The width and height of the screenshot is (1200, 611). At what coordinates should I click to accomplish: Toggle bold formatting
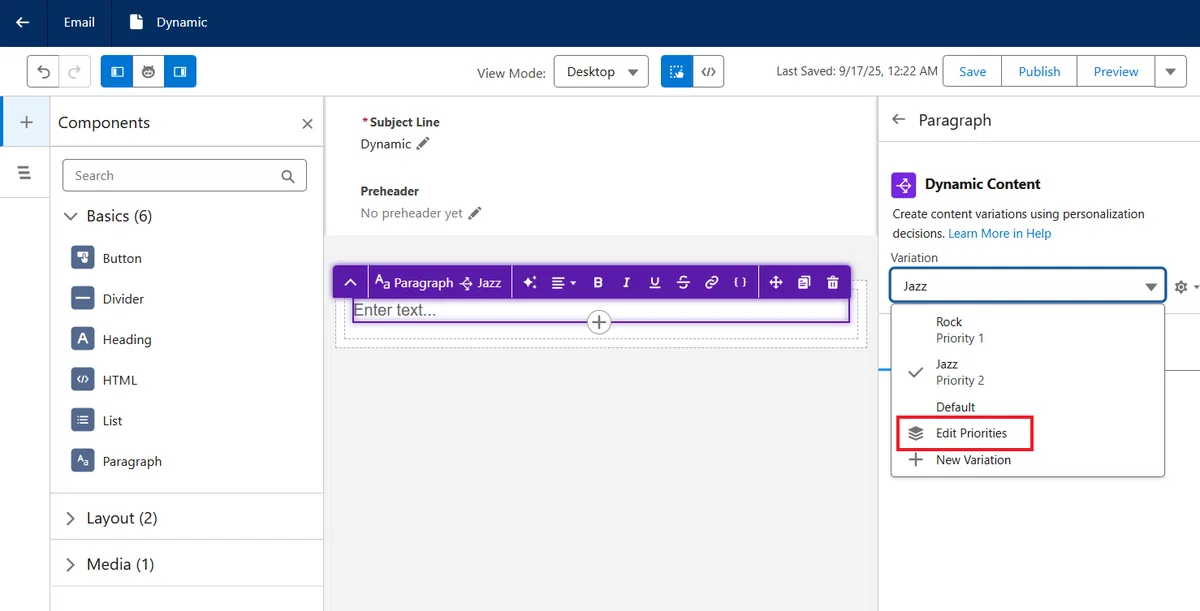[598, 283]
